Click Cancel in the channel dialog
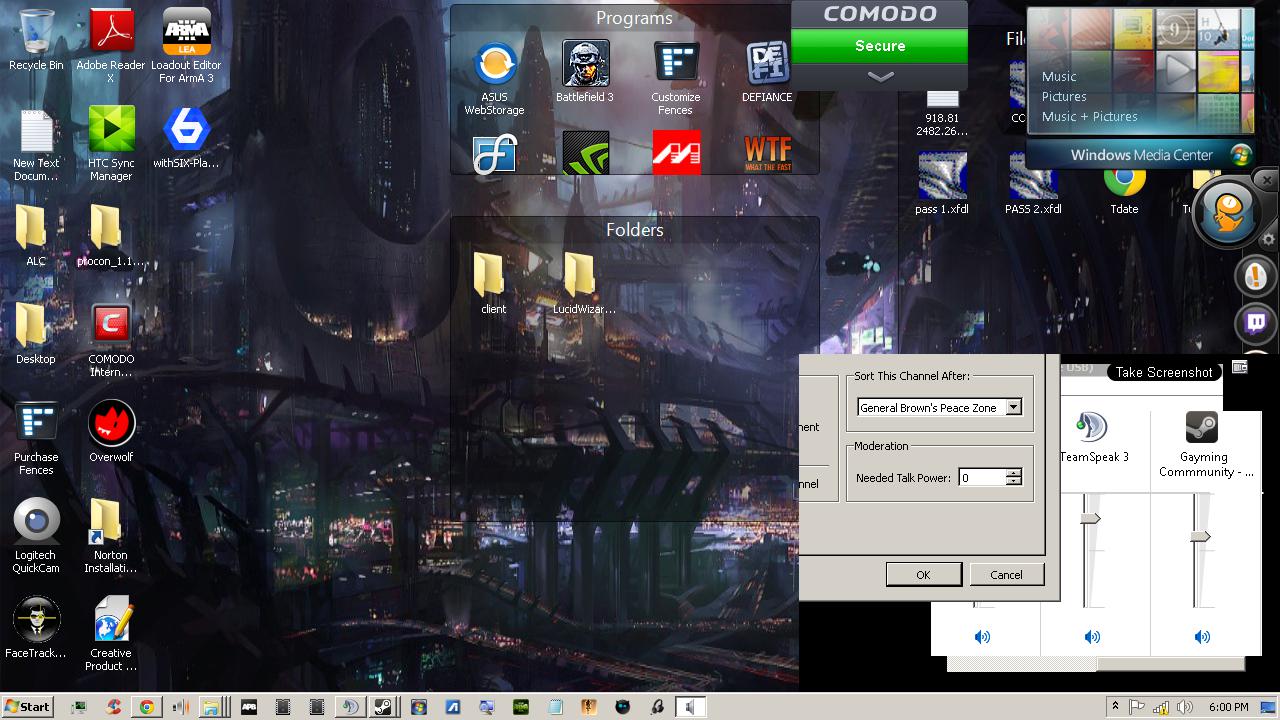Viewport: 1280px width, 720px height. 1006,574
